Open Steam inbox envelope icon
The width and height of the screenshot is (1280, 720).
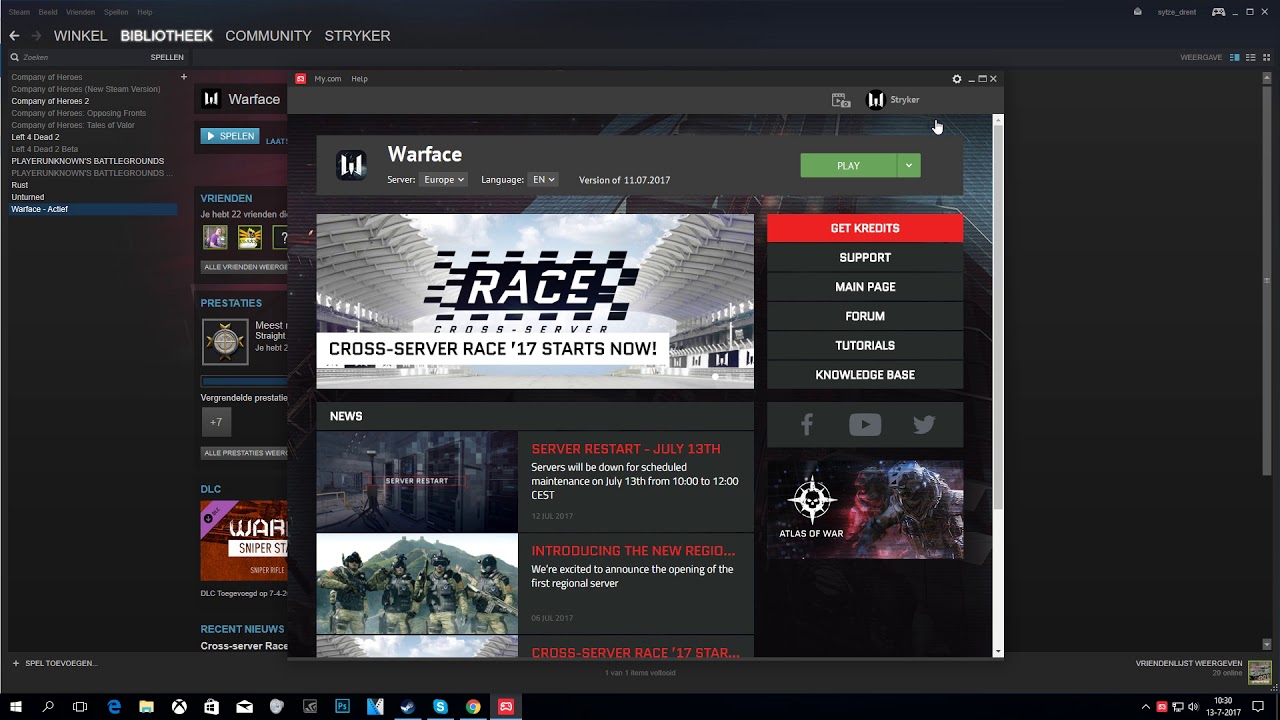(1138, 12)
